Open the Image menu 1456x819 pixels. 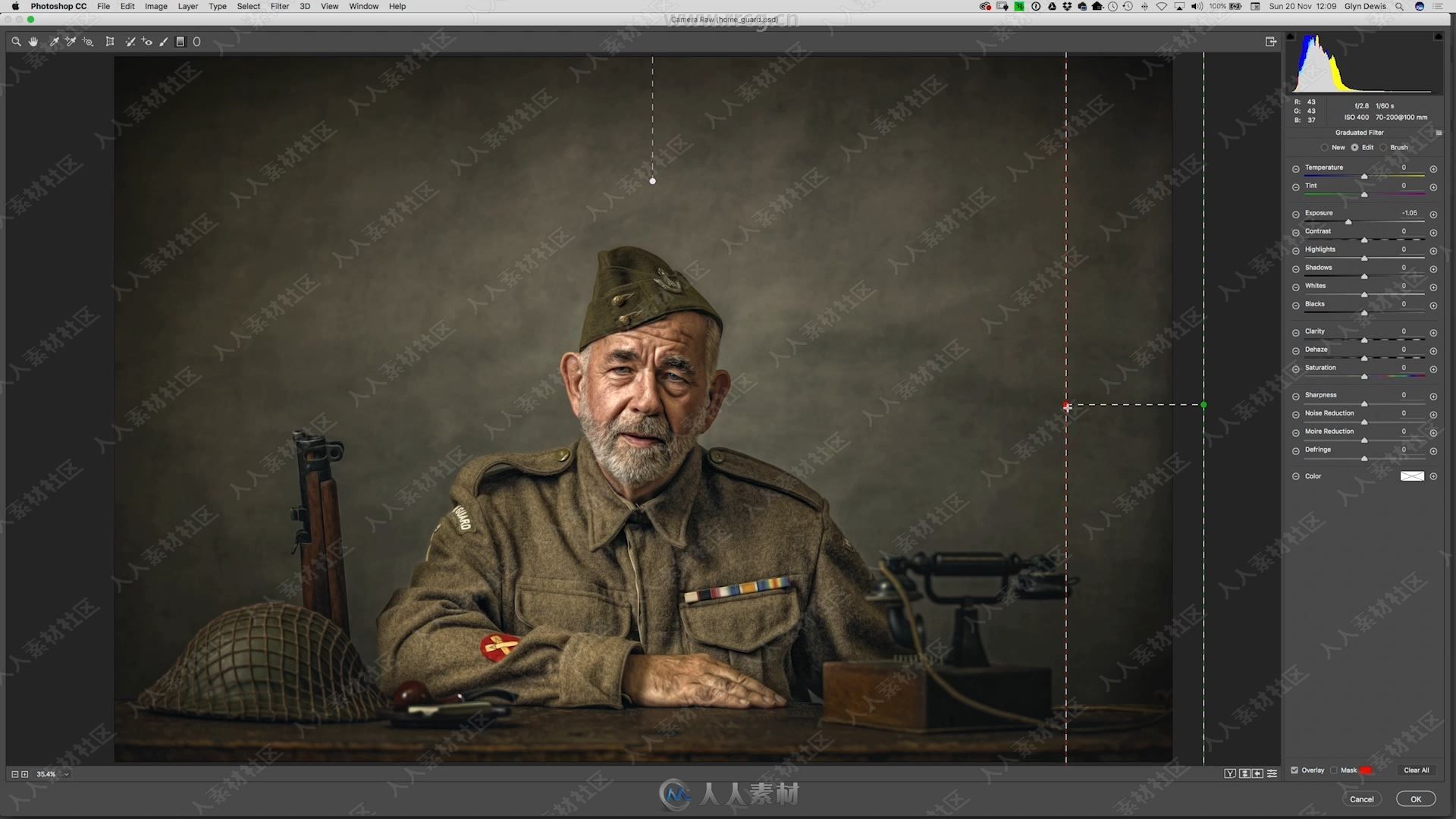tap(156, 6)
